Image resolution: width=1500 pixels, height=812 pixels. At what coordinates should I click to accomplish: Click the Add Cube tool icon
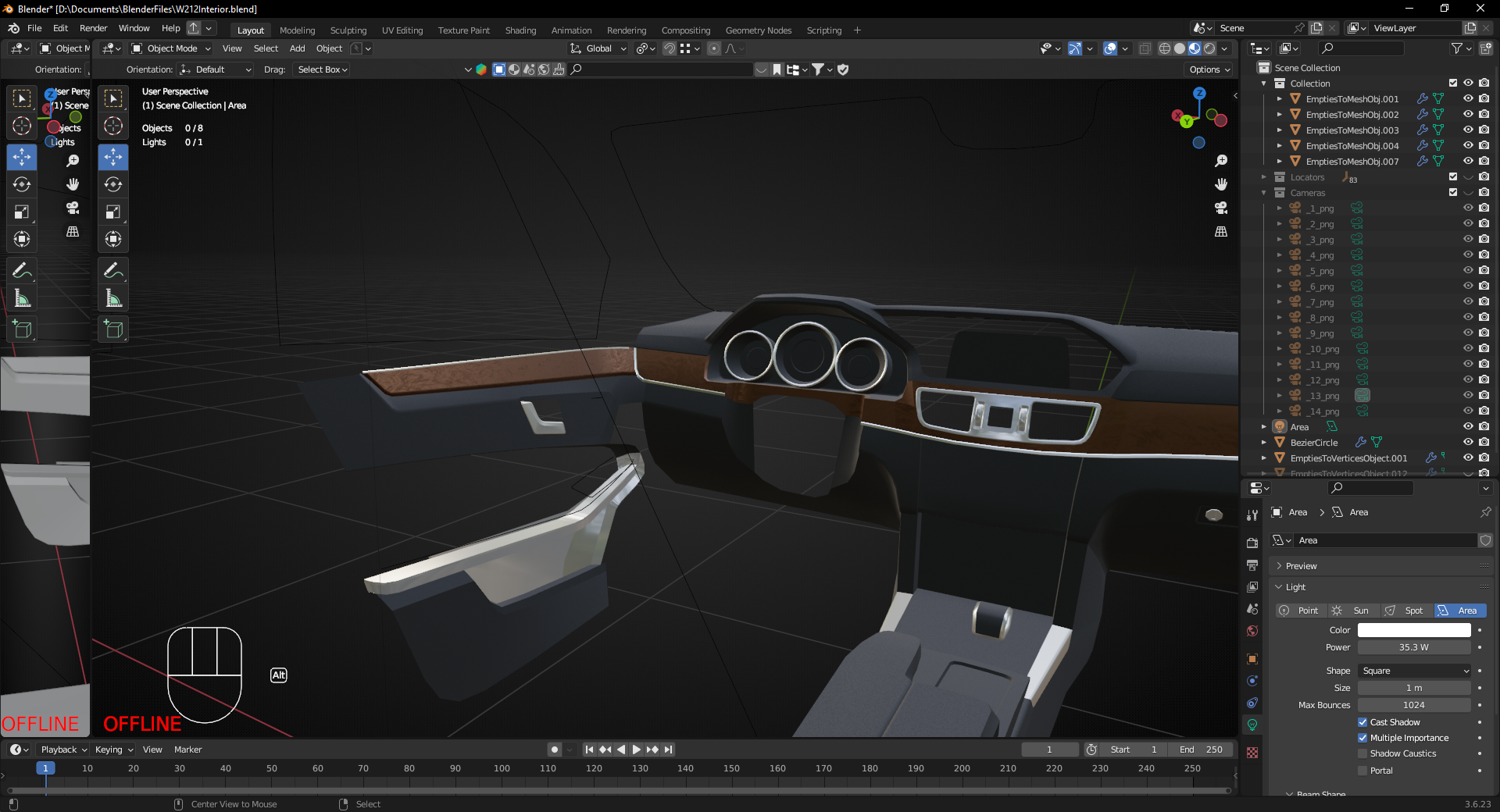(113, 329)
